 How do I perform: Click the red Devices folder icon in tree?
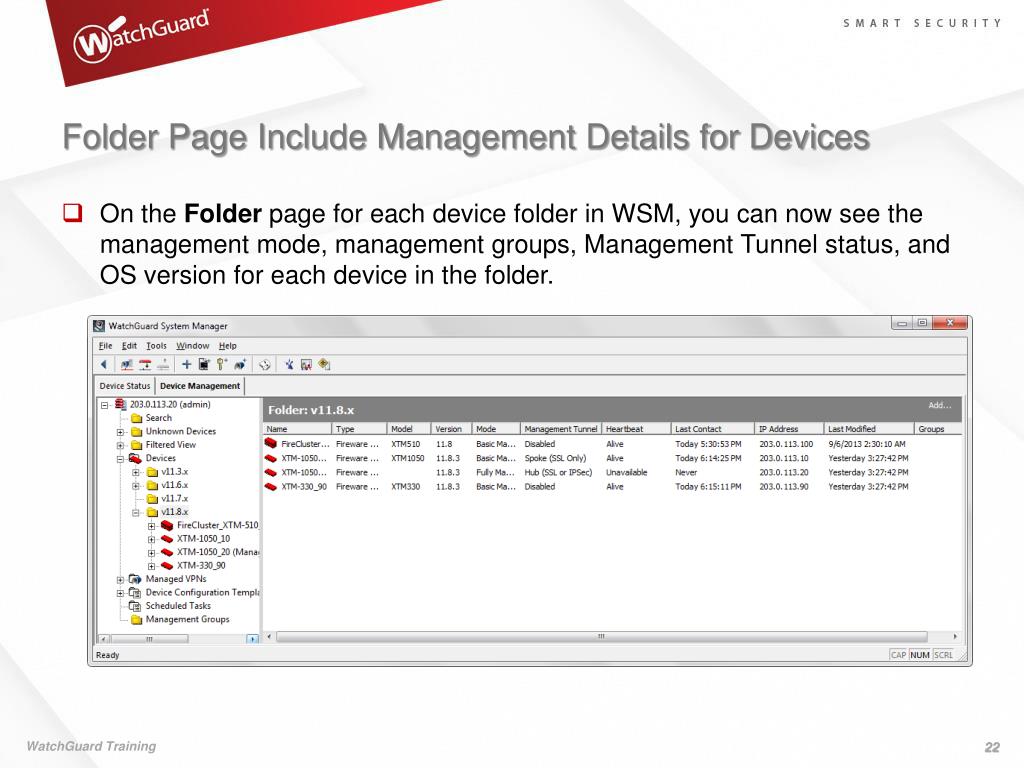click(x=136, y=458)
